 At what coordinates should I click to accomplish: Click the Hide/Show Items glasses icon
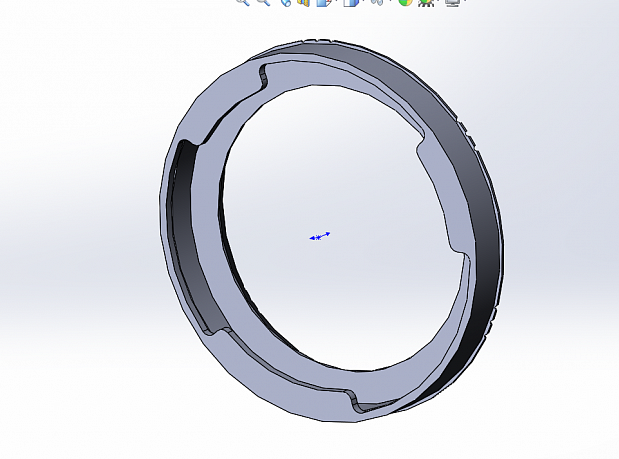click(x=377, y=2)
